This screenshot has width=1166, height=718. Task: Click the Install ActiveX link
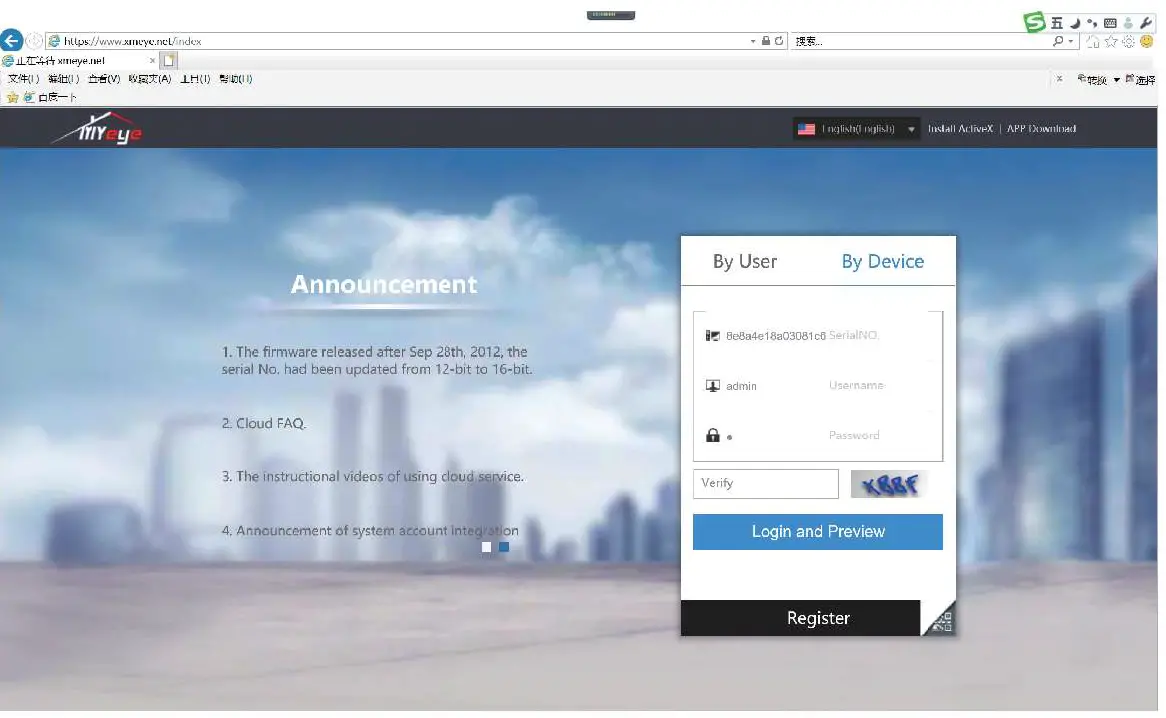pos(960,129)
